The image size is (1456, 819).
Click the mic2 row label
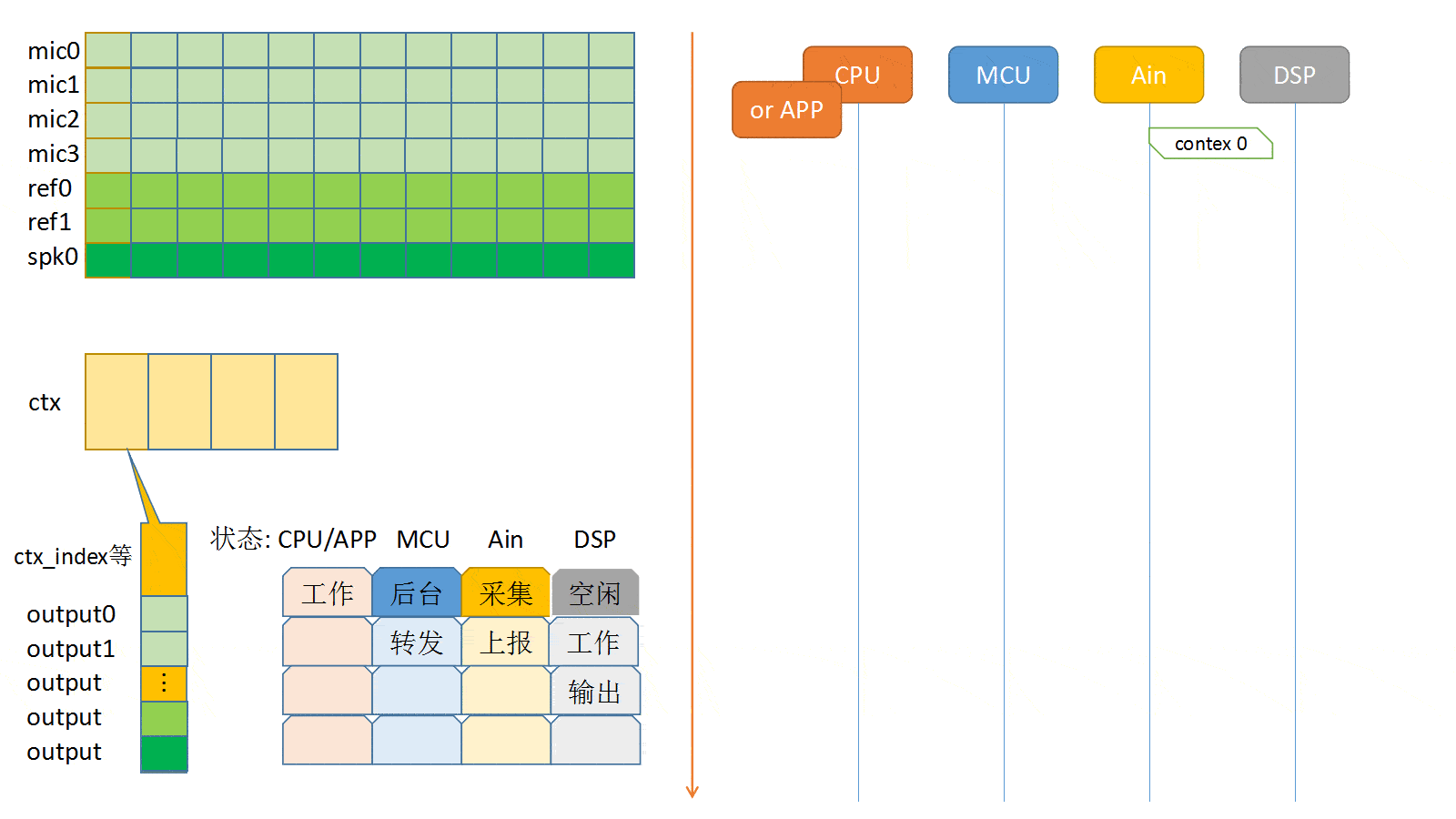54,119
